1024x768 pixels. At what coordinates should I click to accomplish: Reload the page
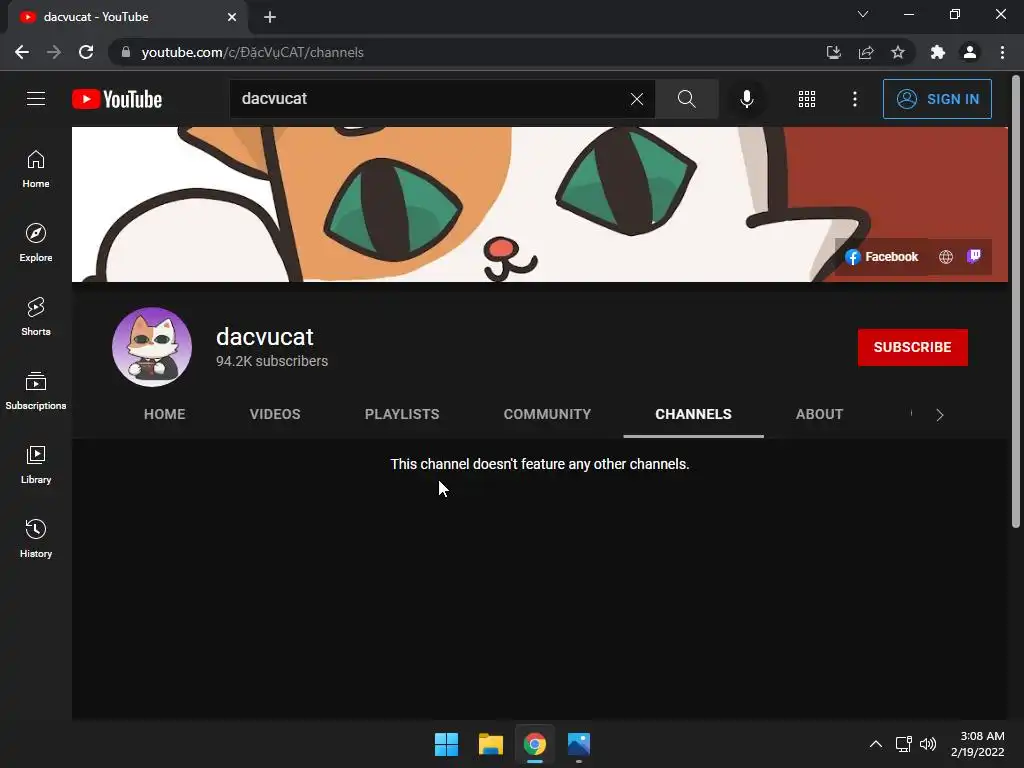(x=86, y=52)
